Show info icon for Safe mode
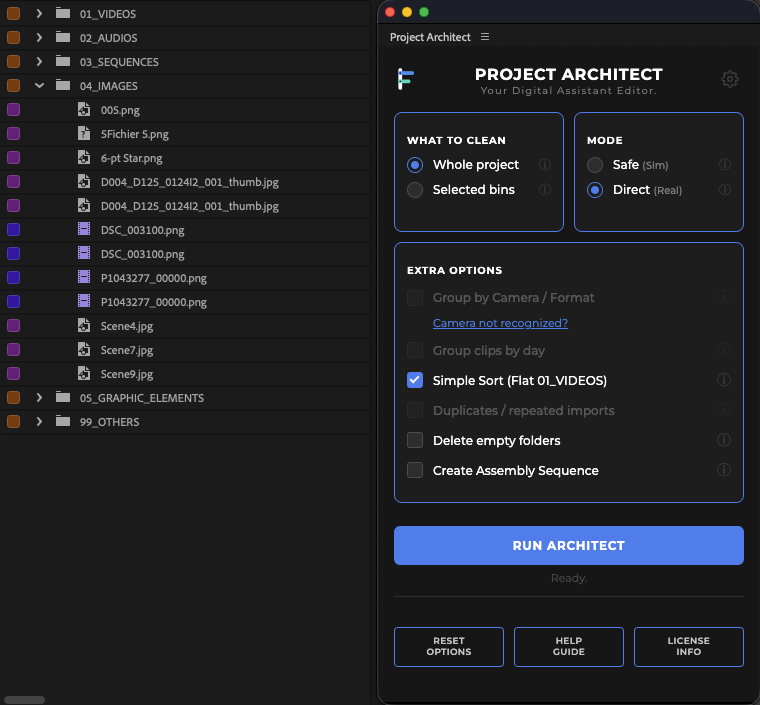The width and height of the screenshot is (760, 705). pyautogui.click(x=725, y=165)
